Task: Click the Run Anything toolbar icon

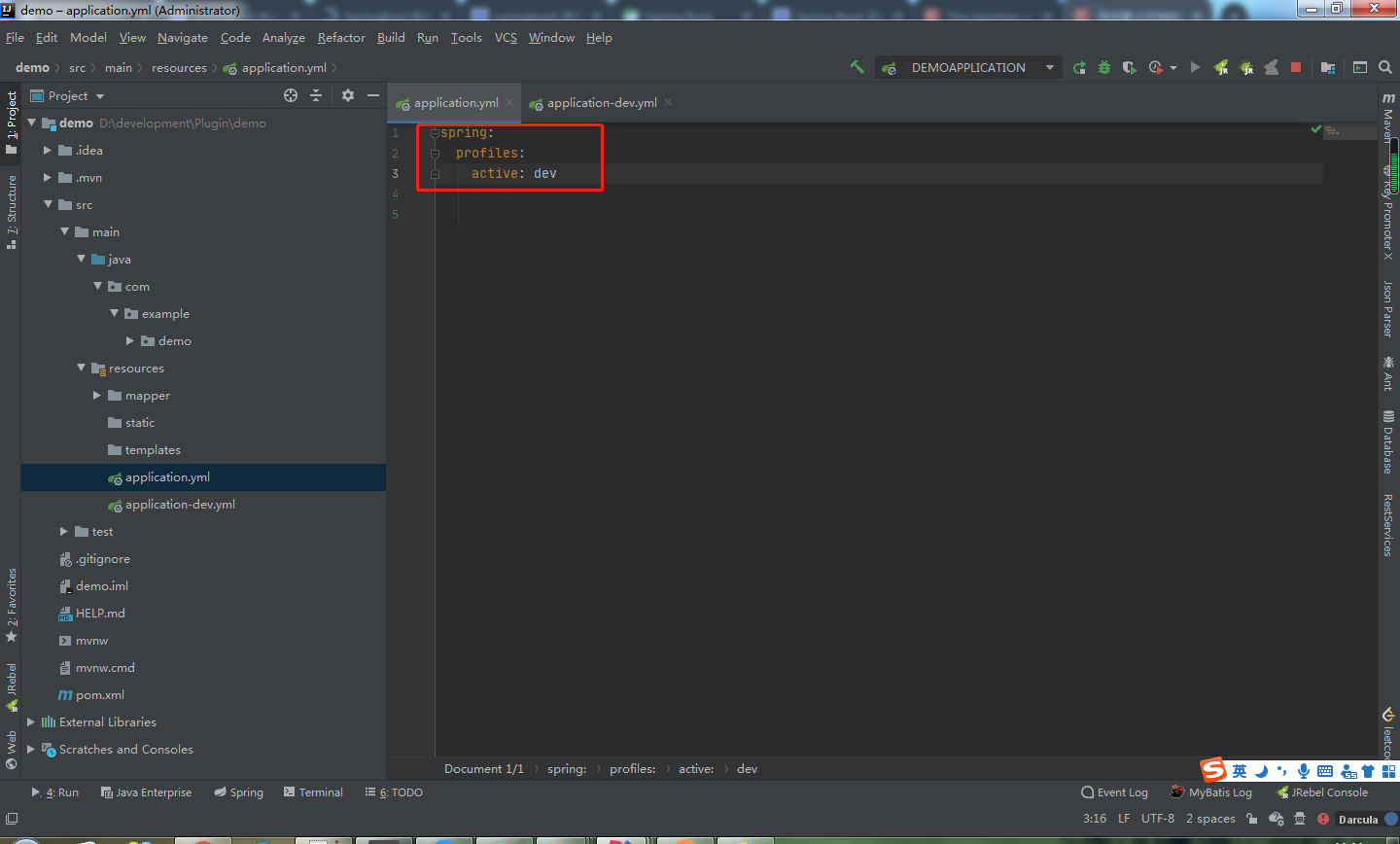Action: click(1360, 67)
